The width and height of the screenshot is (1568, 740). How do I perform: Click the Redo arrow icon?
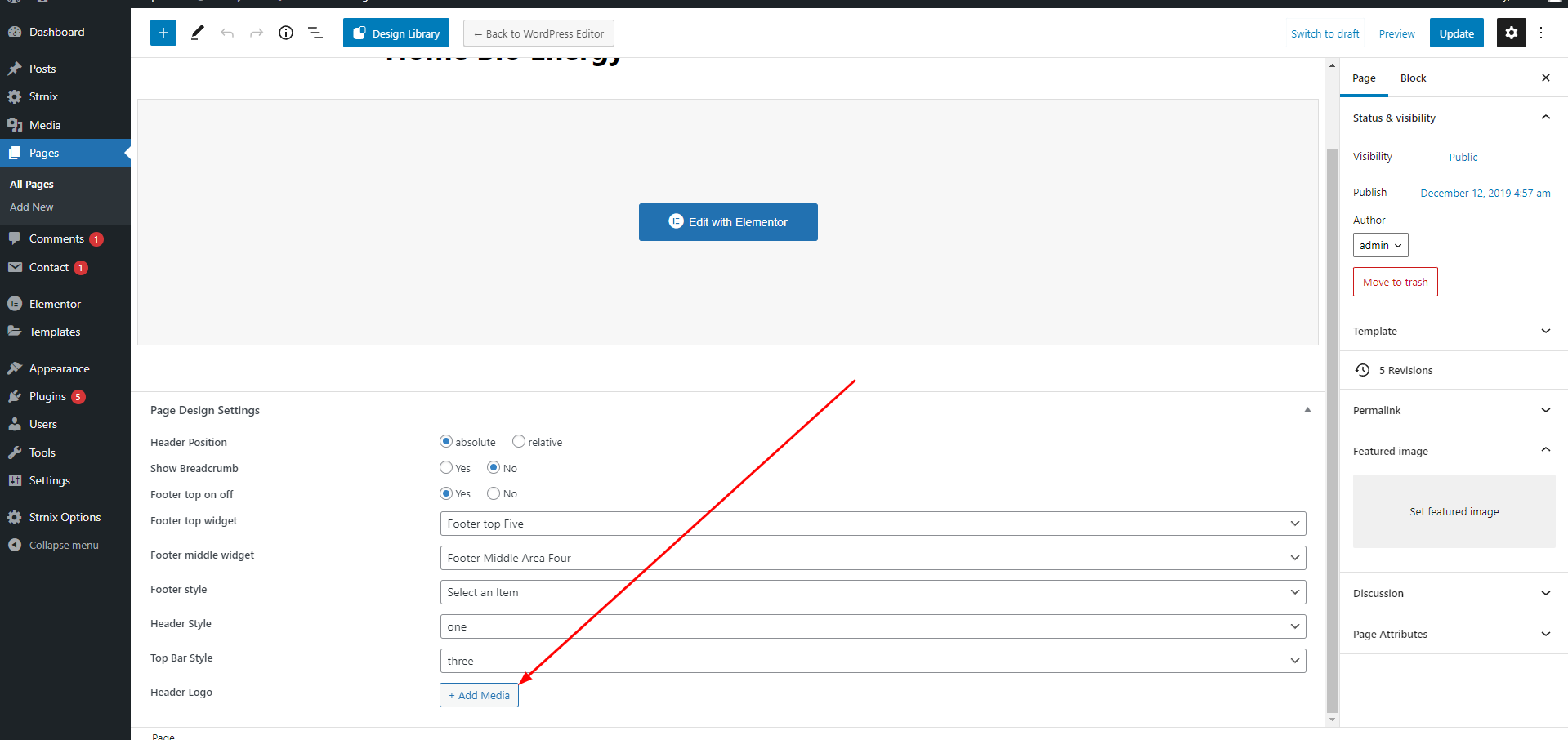tap(257, 33)
